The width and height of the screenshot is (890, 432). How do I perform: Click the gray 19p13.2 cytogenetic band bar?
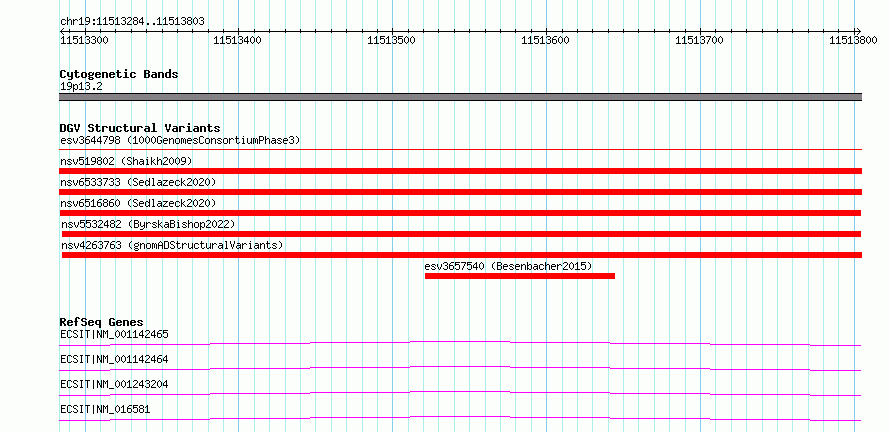pos(460,97)
